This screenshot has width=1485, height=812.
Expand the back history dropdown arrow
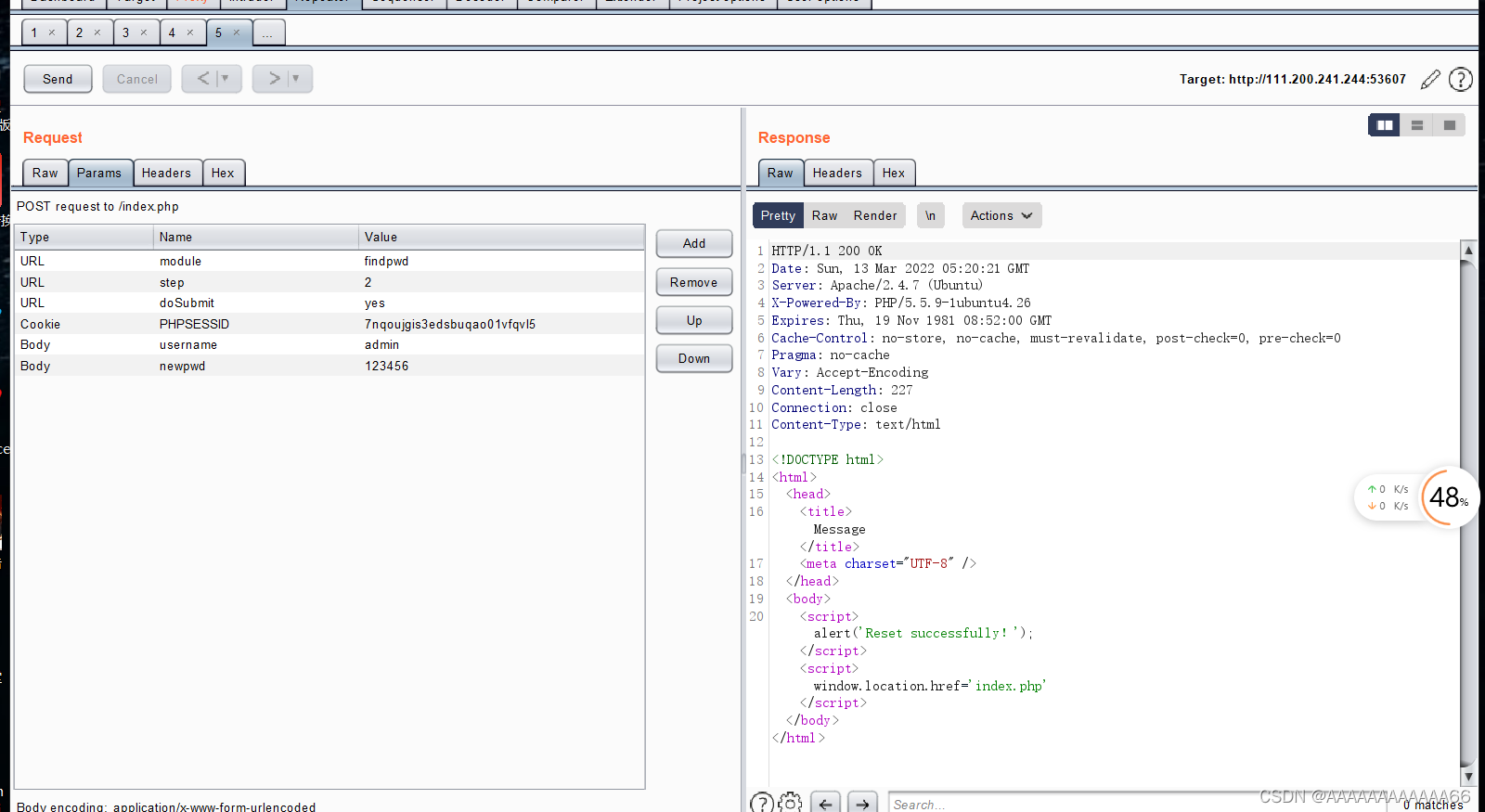coord(226,79)
